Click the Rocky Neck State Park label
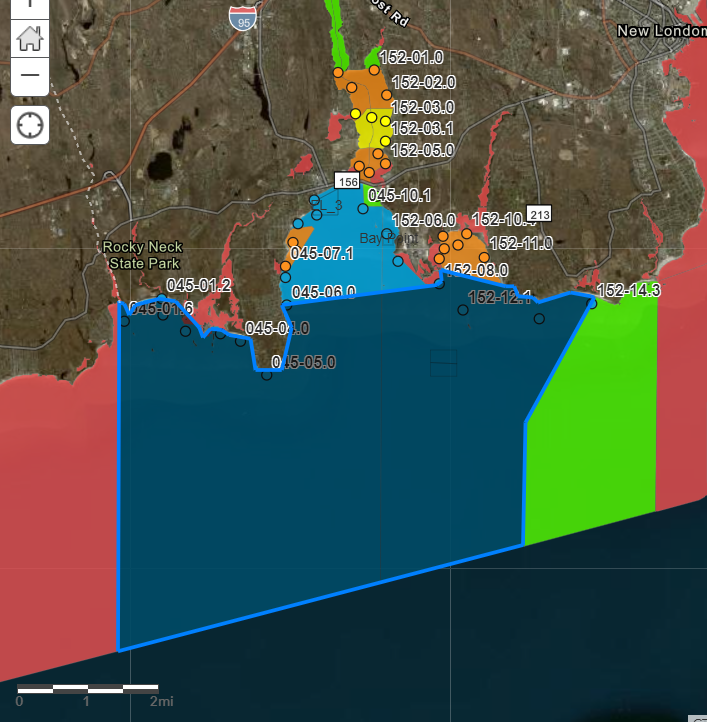 (142, 255)
